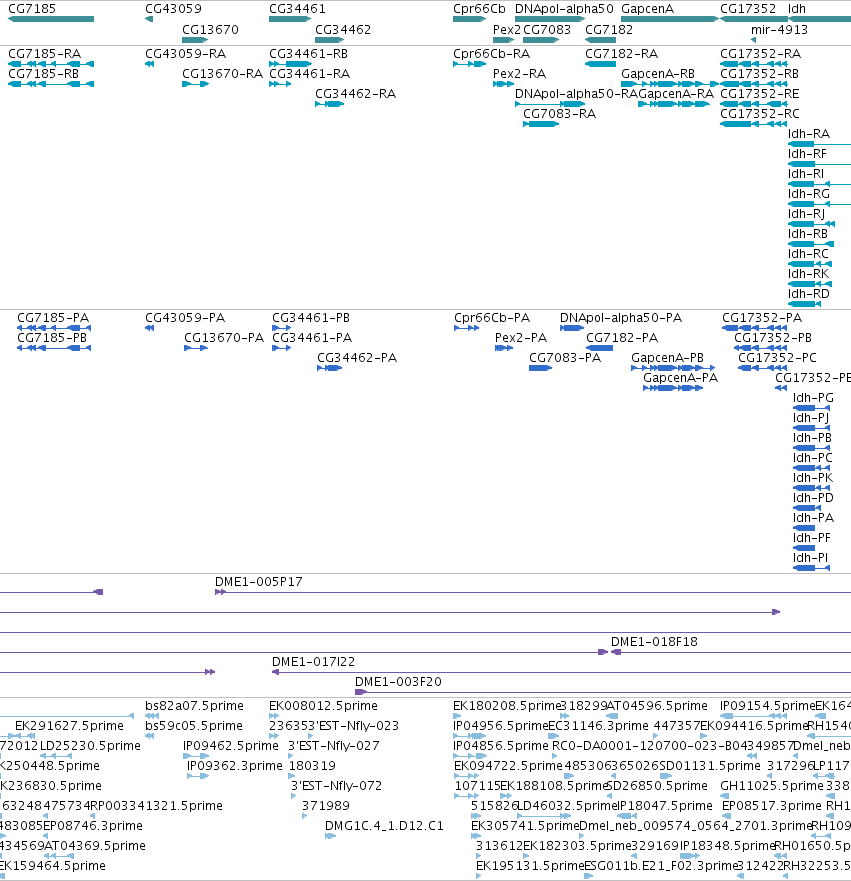Click the Idh-PG protein label
This screenshot has height=881, width=851.
point(813,398)
